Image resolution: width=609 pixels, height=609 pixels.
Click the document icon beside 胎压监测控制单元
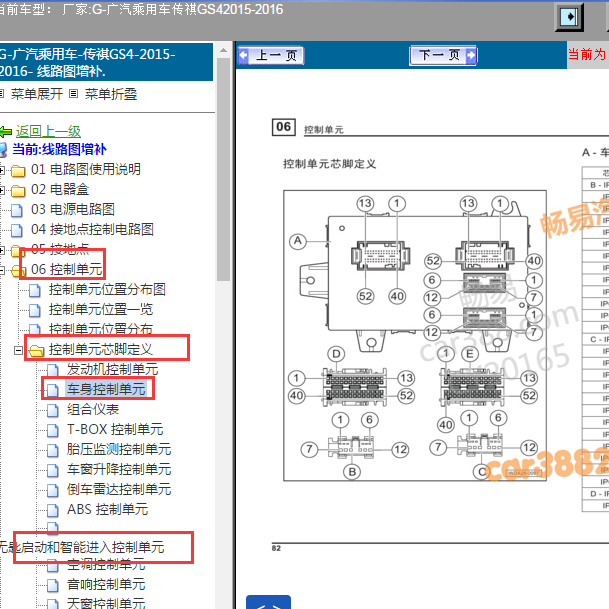52,450
